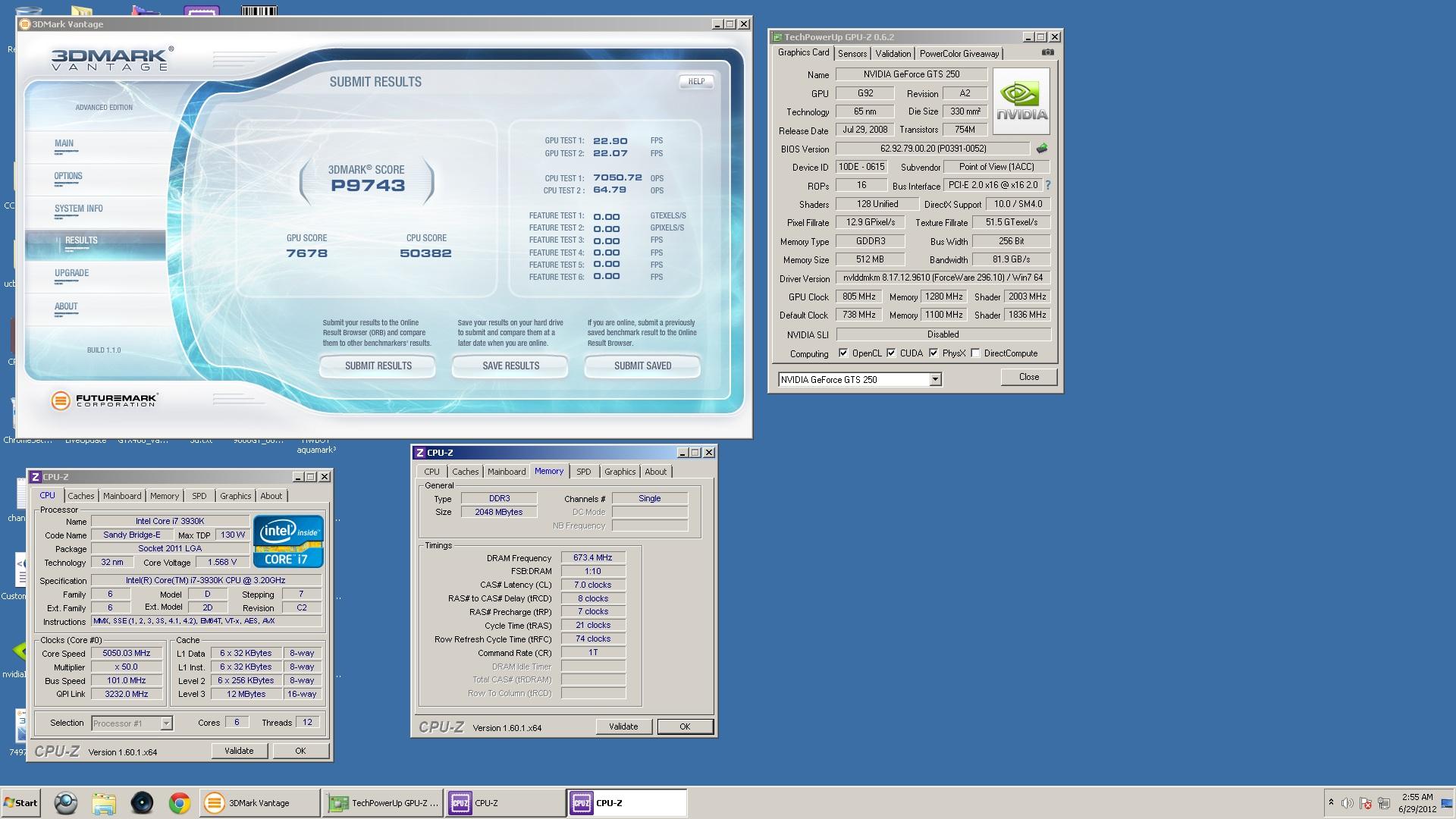1456x819 pixels.
Task: Open the GPU selection dropdown in GPU-Z
Action: click(x=935, y=380)
